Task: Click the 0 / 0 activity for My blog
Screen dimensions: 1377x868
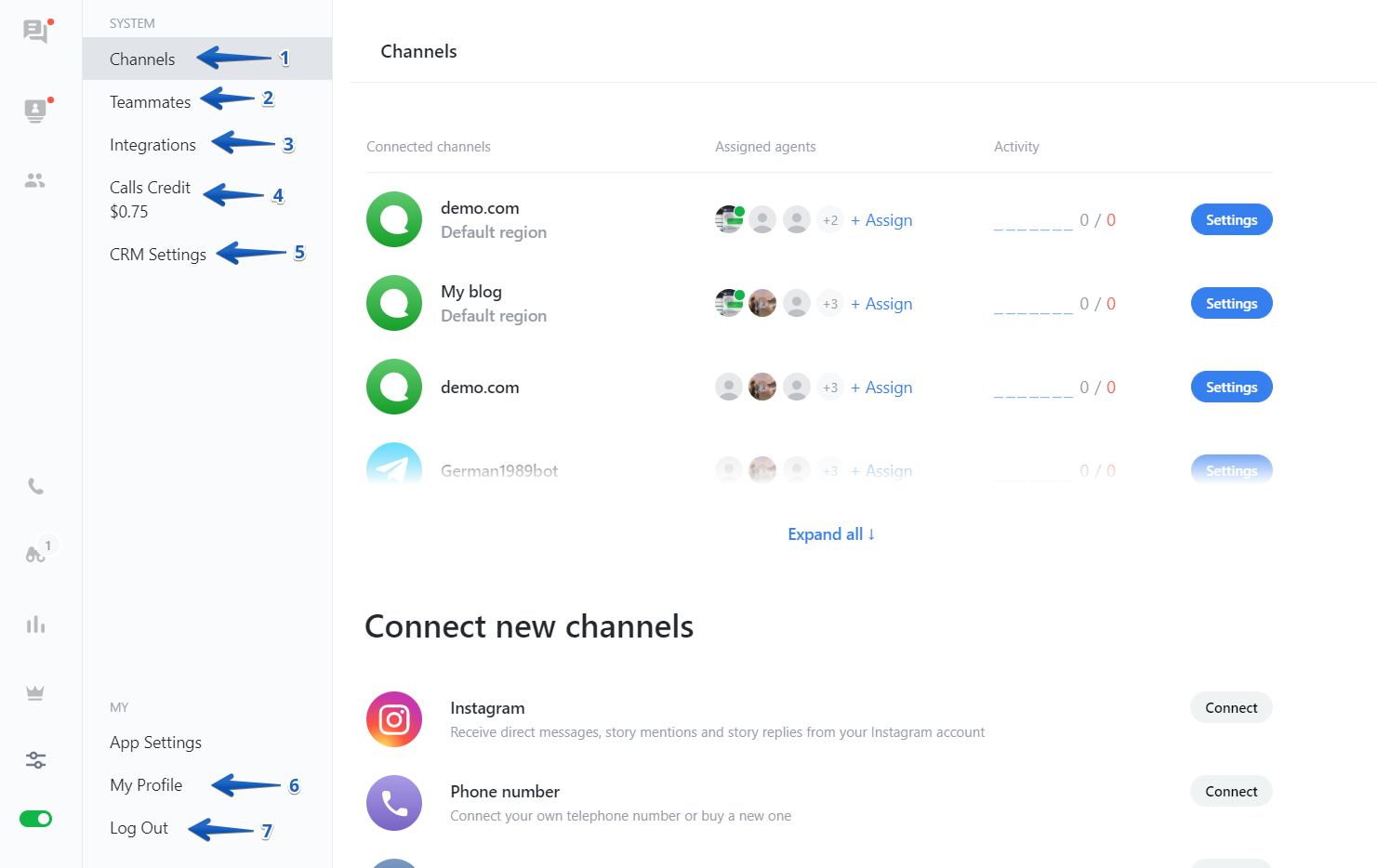Action: coord(1097,304)
